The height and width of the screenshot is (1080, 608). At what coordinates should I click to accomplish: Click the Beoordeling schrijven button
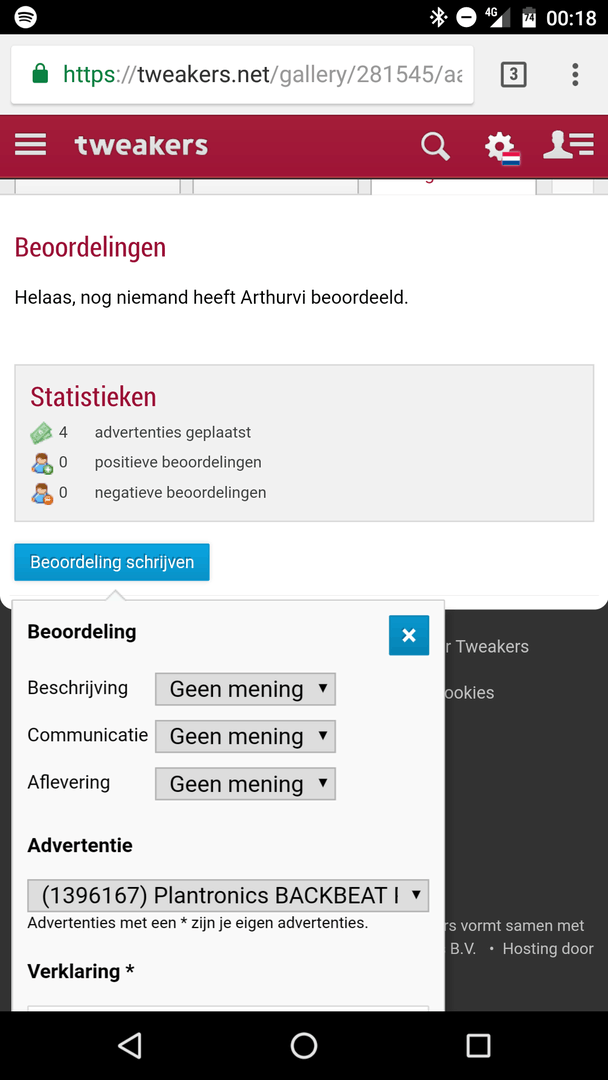(112, 562)
